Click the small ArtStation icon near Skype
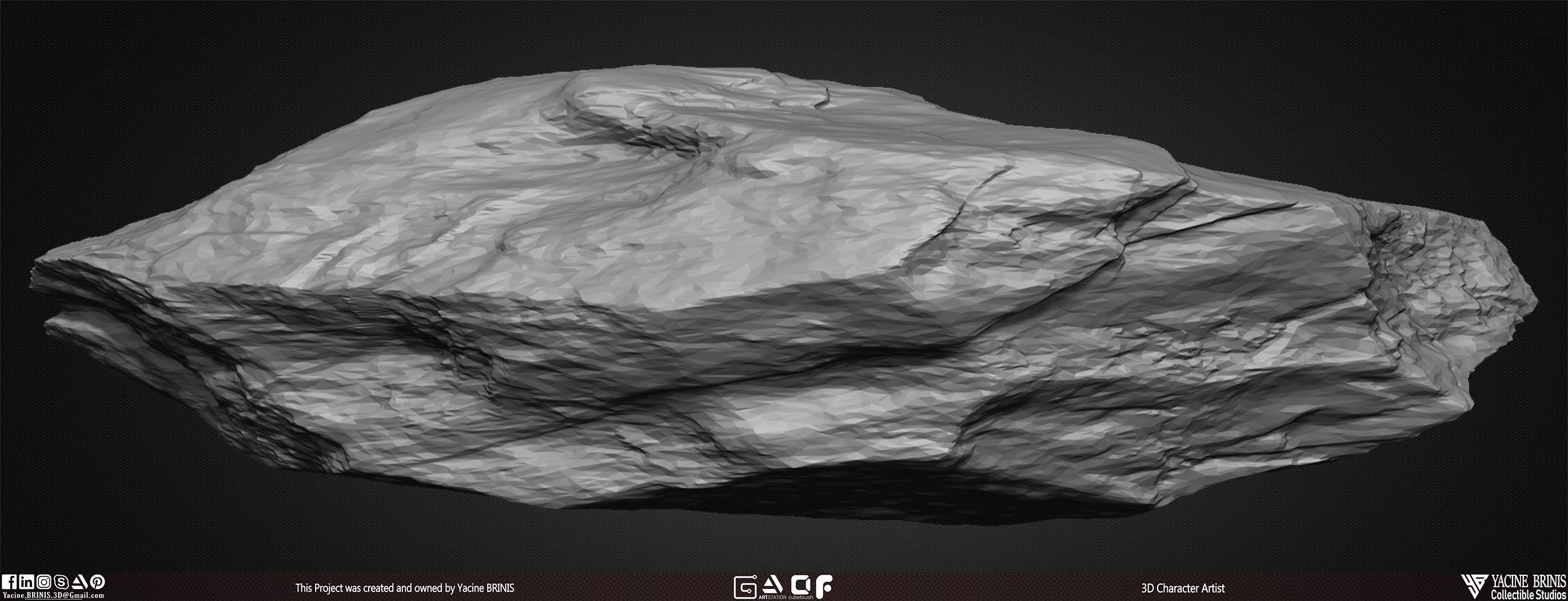 pyautogui.click(x=79, y=582)
